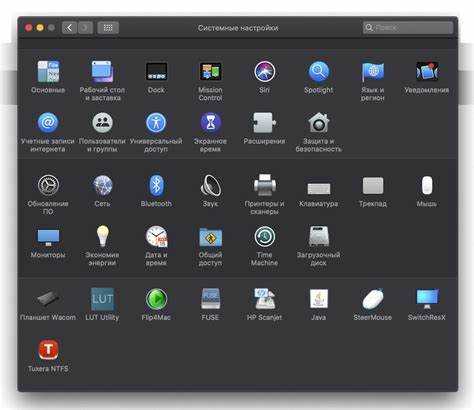Image resolution: width=474 pixels, height=410 pixels.
Task: Click the forward navigation arrow
Action: pos(85,28)
